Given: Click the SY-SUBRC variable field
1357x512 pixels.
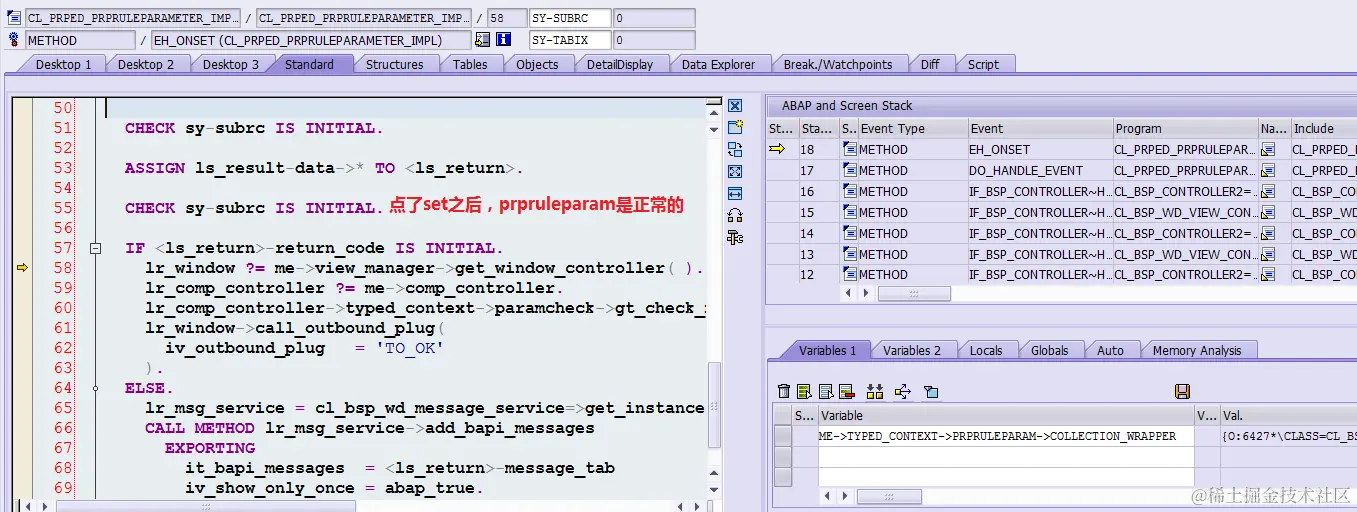Looking at the screenshot, I should pos(569,18).
